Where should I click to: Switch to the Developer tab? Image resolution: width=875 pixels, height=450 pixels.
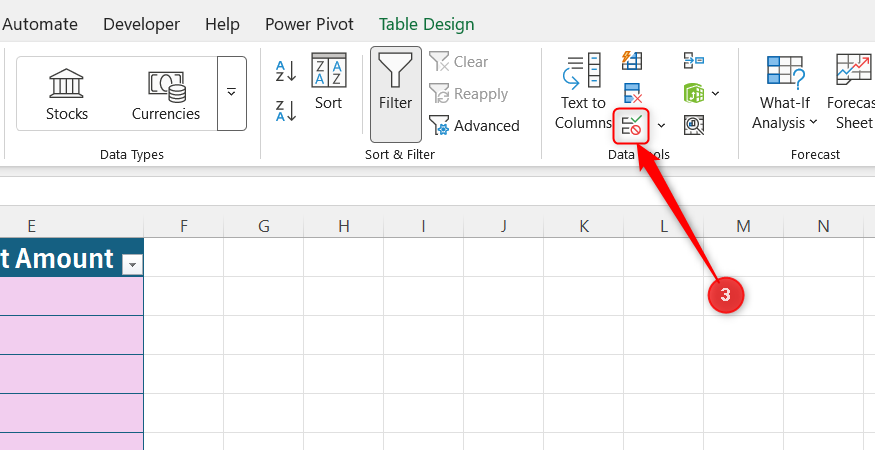(x=141, y=24)
